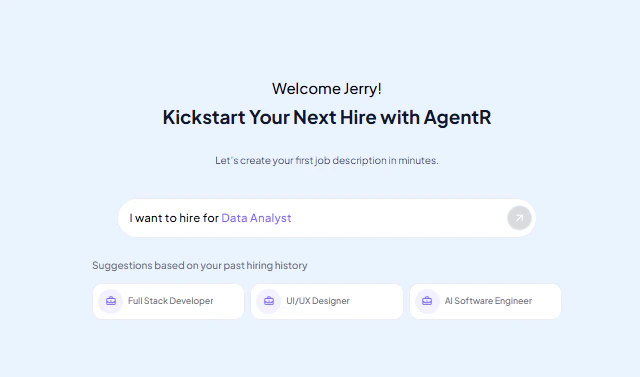Image resolution: width=640 pixels, height=377 pixels.
Task: Click the briefcase icon for AI Software Engineer
Action: tap(427, 301)
